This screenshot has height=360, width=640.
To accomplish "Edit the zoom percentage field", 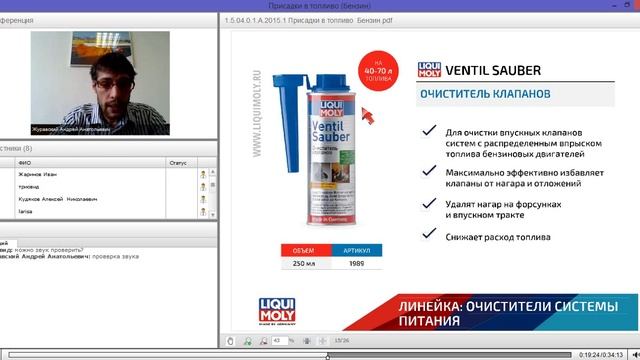I will point(280,340).
